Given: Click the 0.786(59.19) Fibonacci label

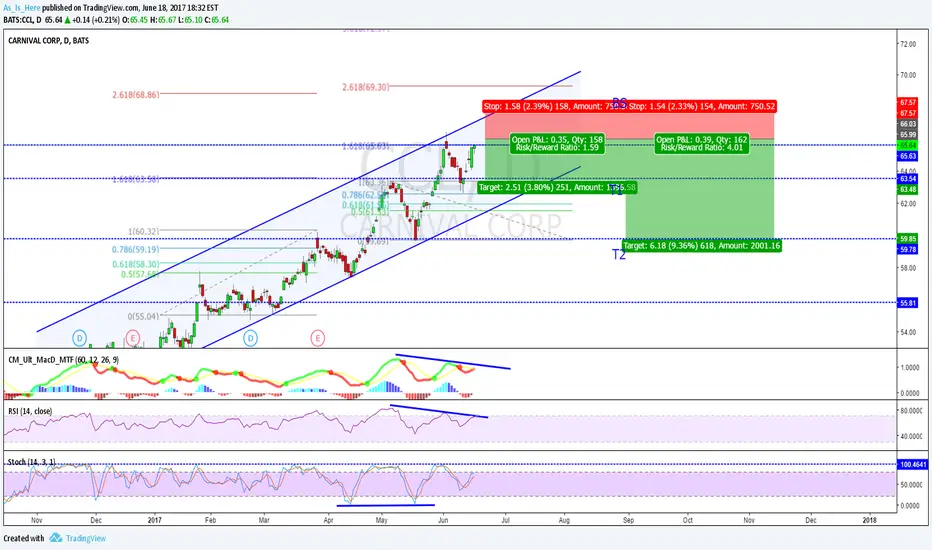Looking at the screenshot, I should (x=136, y=250).
